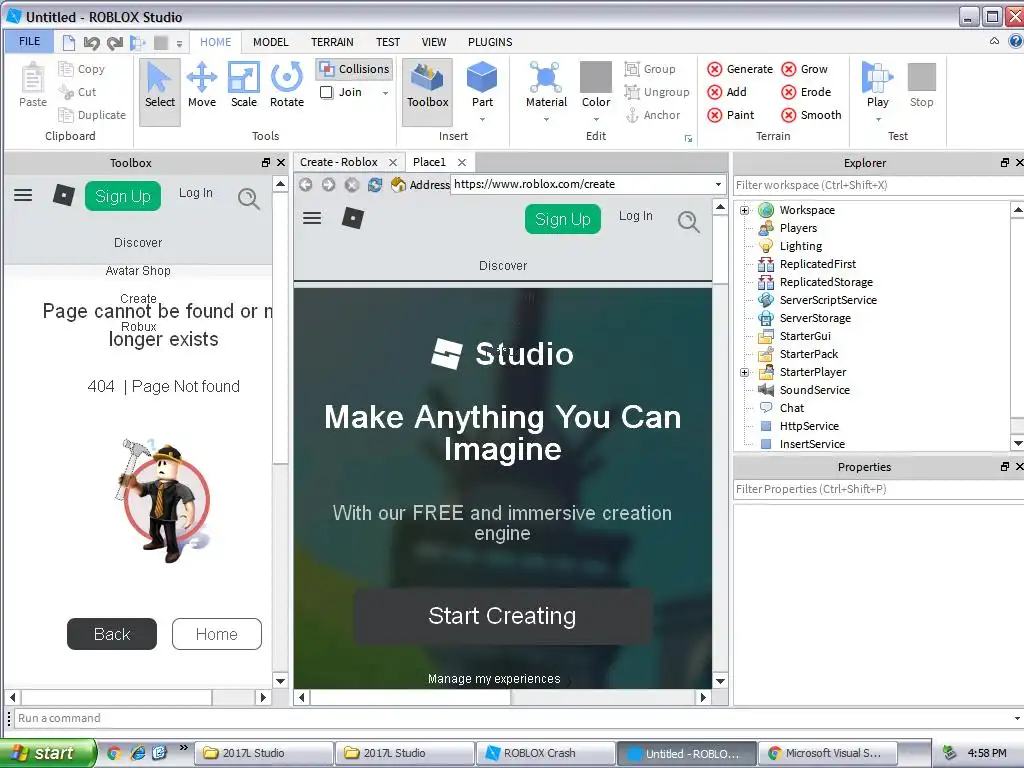
Task: Toggle the Join checkbox
Action: pyautogui.click(x=326, y=92)
